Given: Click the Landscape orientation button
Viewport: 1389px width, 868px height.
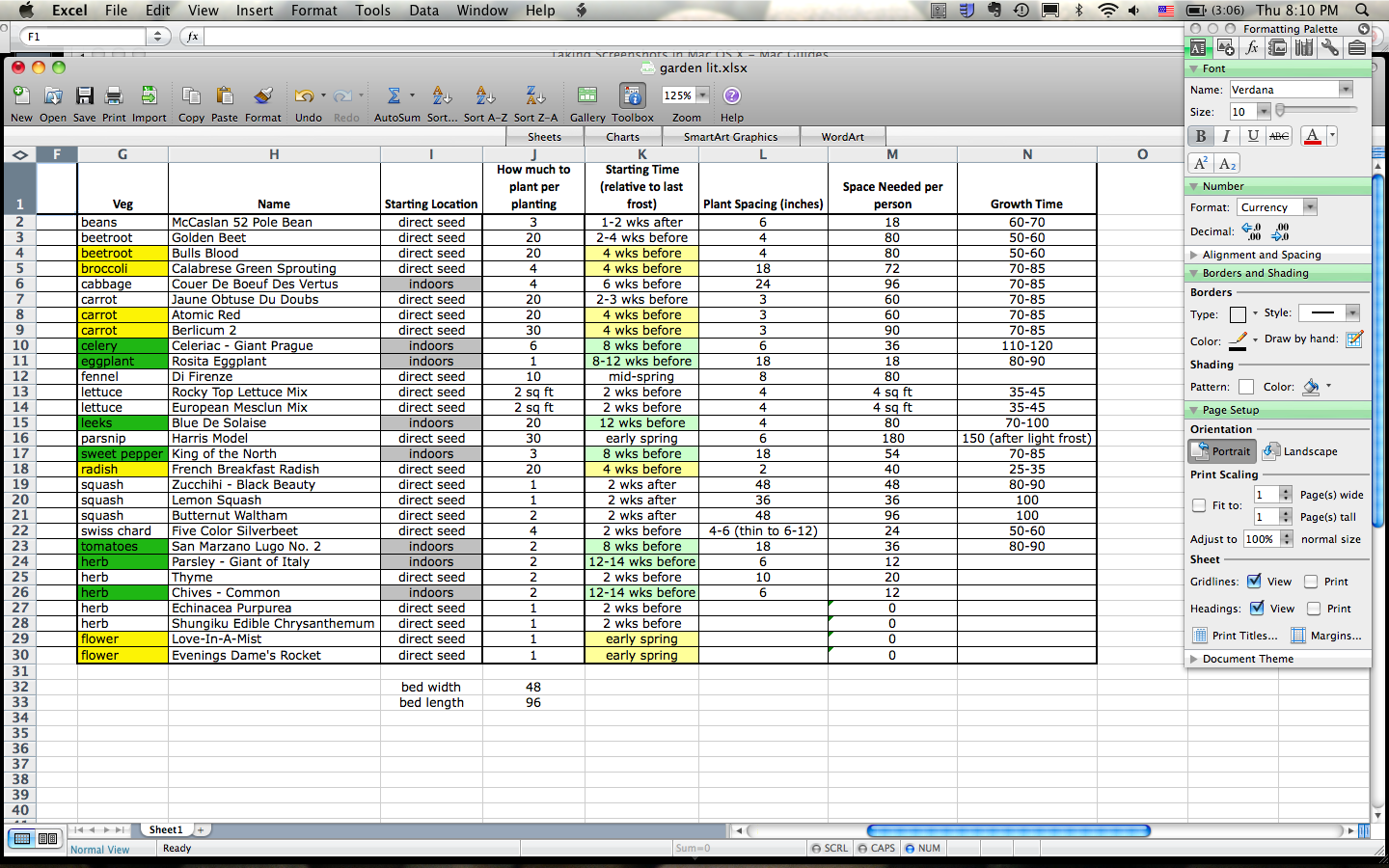Looking at the screenshot, I should pos(1300,451).
